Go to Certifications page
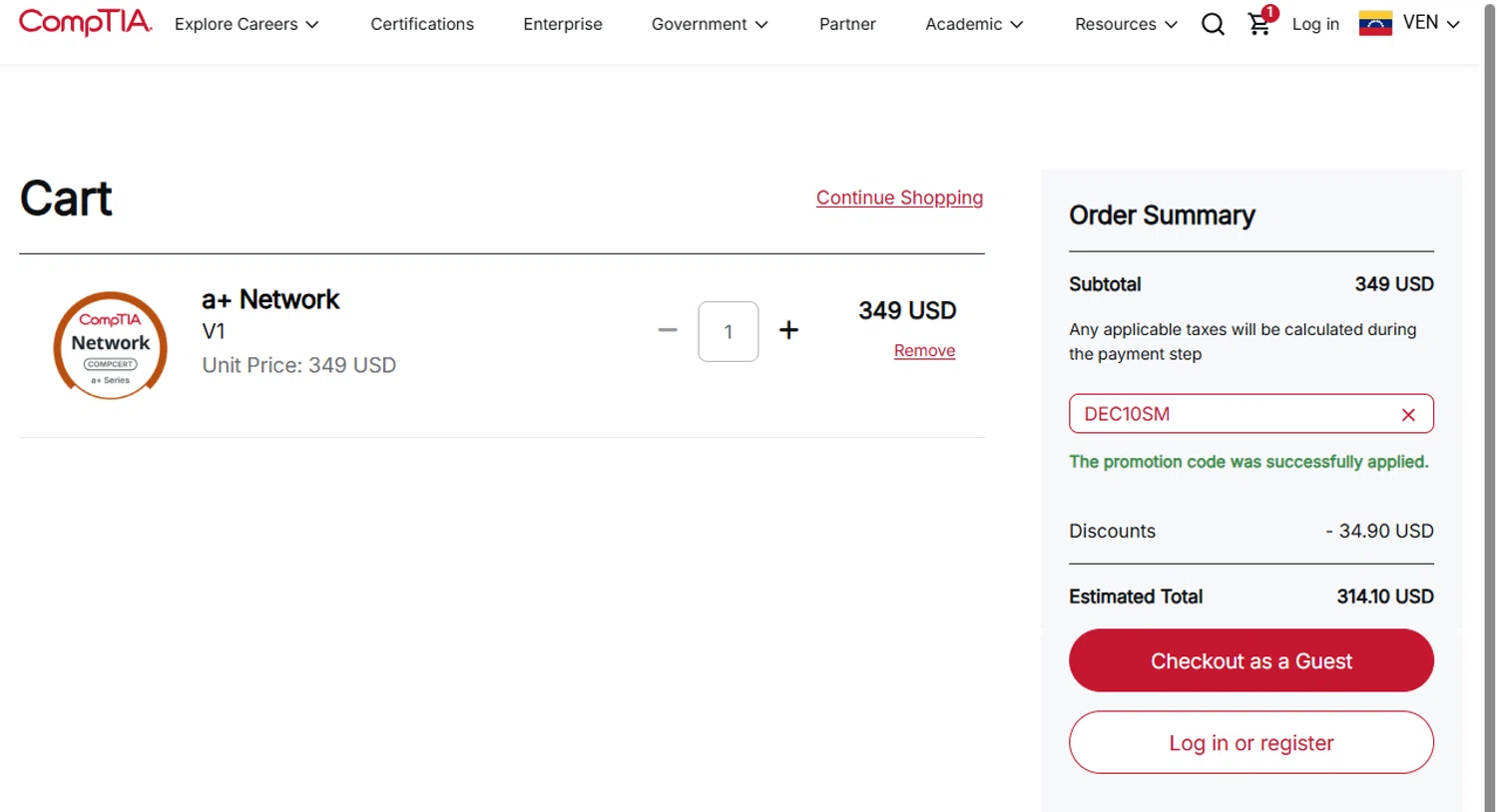 422,24
